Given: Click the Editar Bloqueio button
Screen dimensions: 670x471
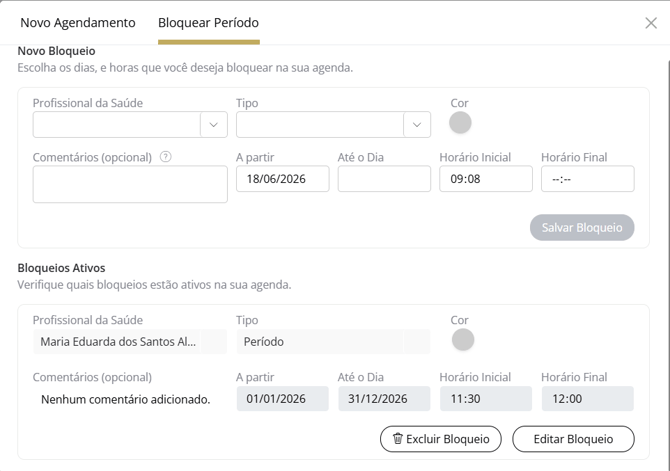Looking at the screenshot, I should click(573, 439).
